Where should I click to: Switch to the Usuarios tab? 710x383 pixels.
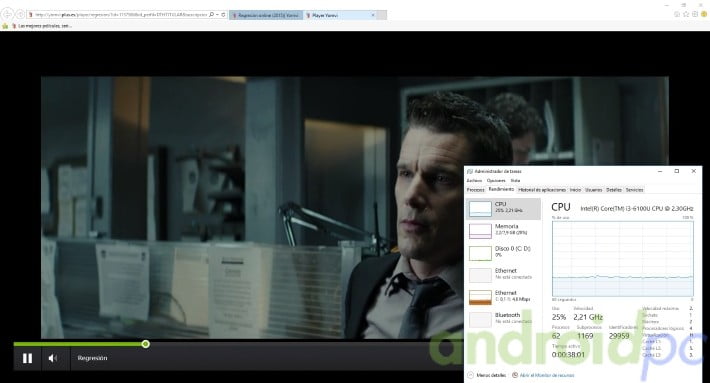coord(594,190)
